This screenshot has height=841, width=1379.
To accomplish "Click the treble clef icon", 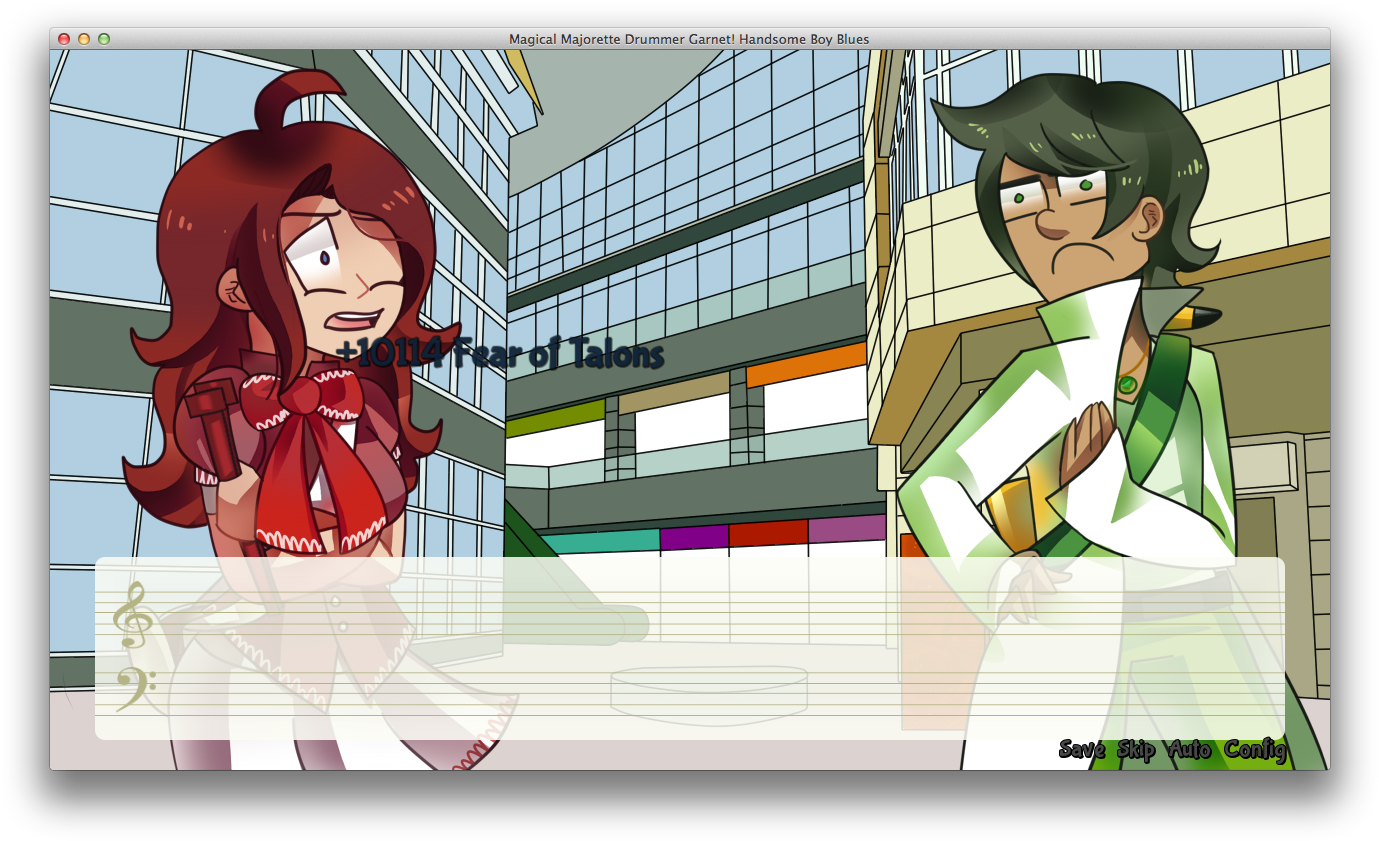I will (130, 615).
